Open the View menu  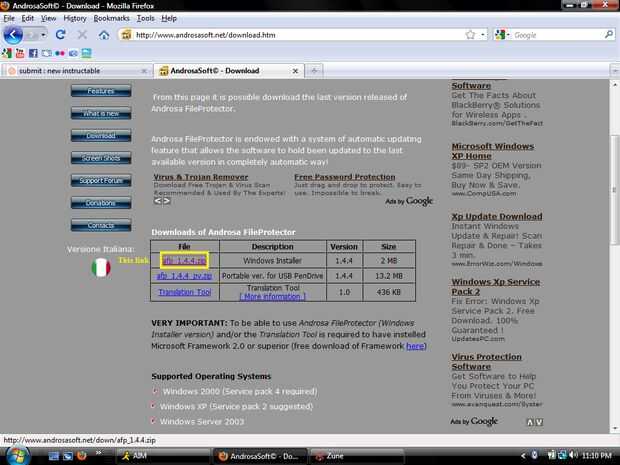coord(49,18)
